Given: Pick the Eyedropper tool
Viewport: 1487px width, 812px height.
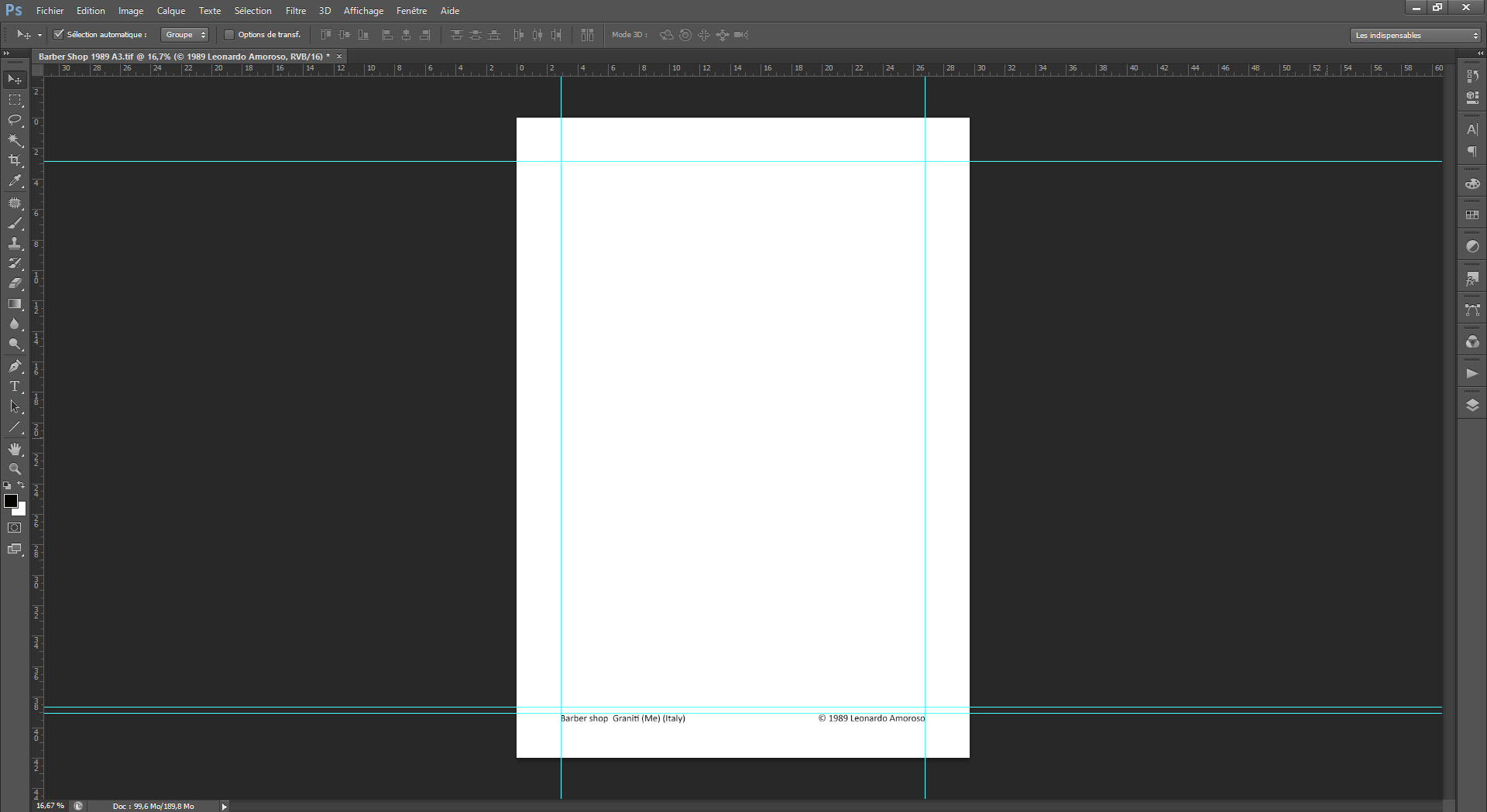Looking at the screenshot, I should point(15,180).
